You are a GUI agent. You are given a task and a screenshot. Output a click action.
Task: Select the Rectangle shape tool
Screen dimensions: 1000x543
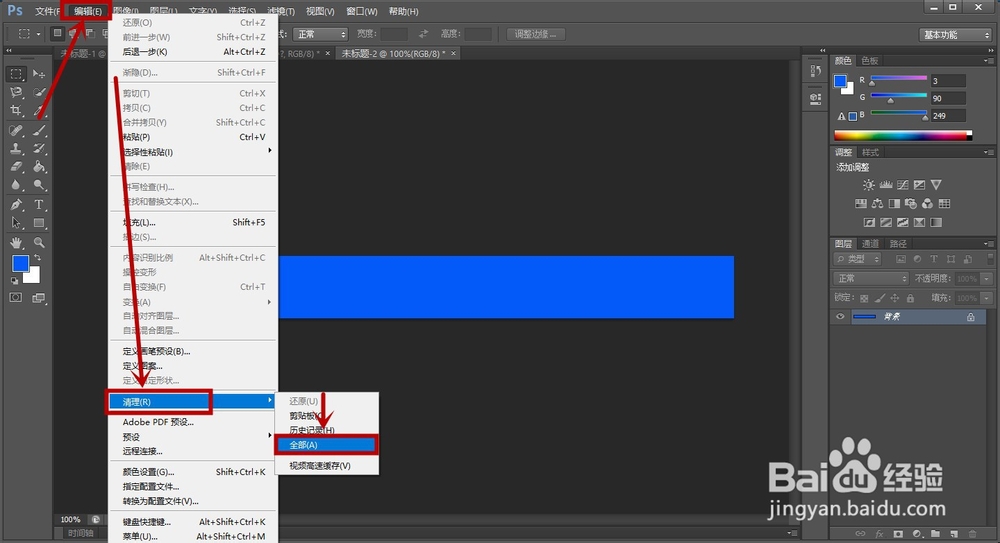[x=39, y=223]
